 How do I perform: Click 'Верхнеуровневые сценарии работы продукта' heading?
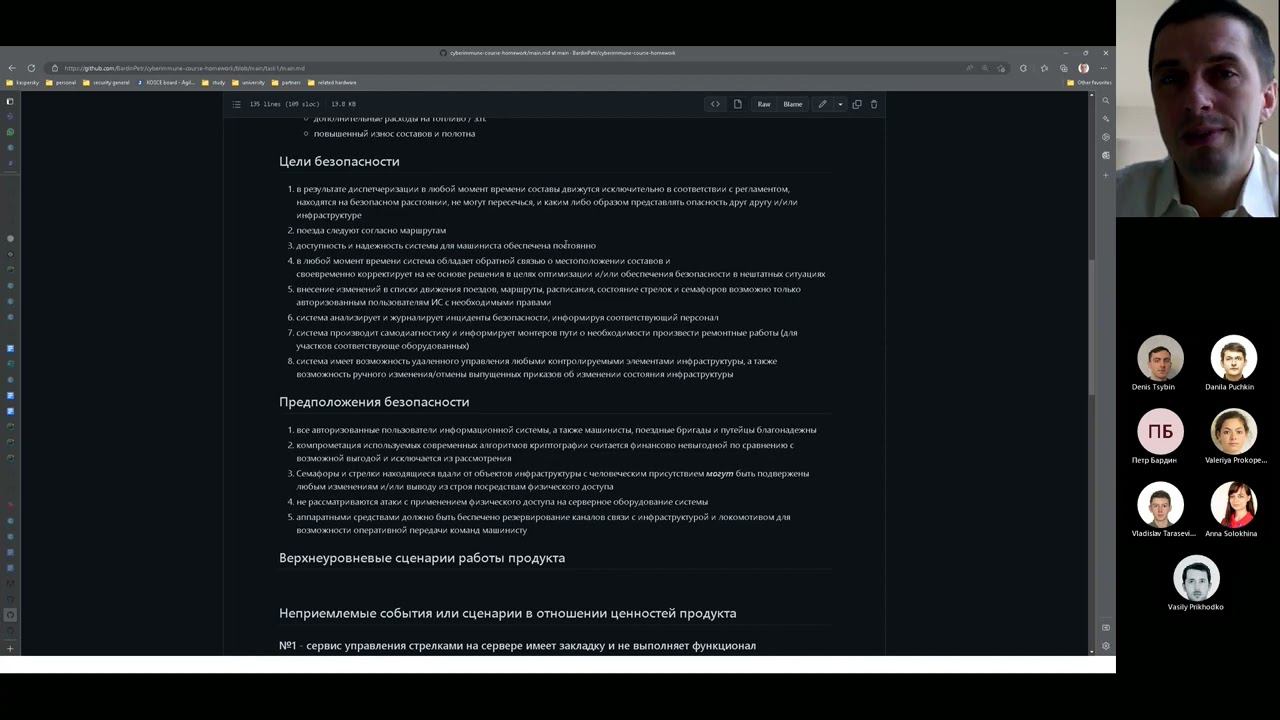click(x=422, y=558)
